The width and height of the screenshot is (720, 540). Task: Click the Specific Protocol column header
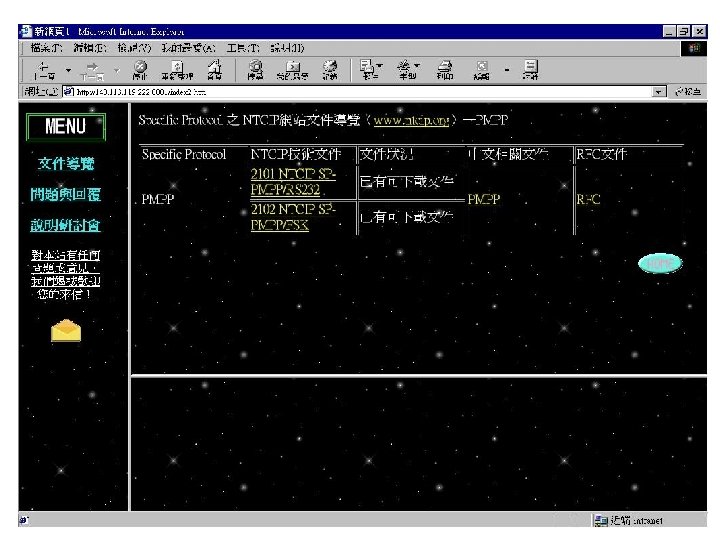click(x=184, y=154)
